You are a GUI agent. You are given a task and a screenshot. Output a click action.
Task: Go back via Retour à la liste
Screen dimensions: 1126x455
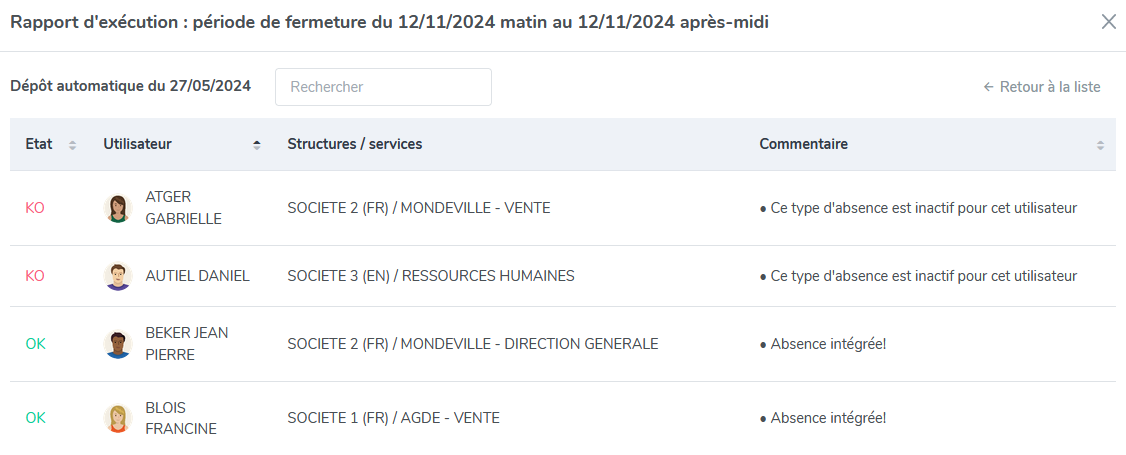[1041, 87]
